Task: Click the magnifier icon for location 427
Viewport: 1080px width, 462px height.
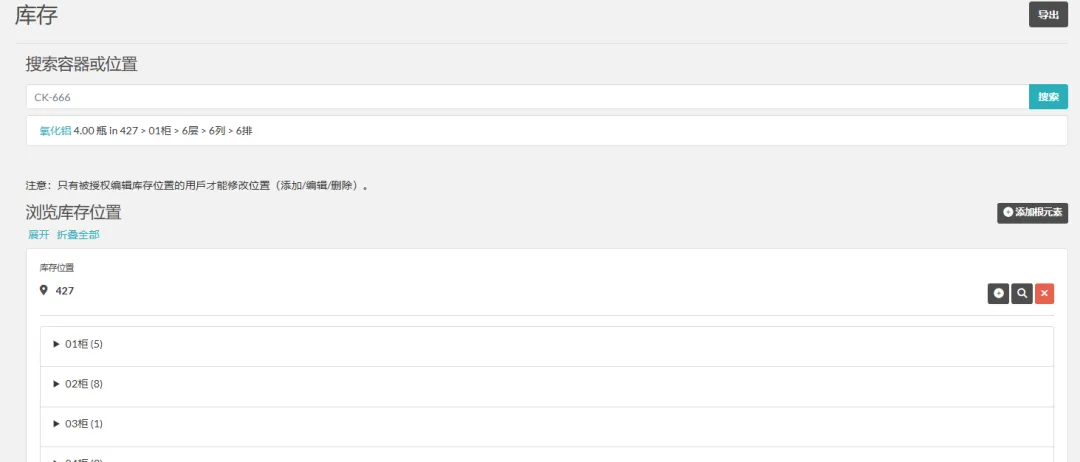Action: 1021,293
